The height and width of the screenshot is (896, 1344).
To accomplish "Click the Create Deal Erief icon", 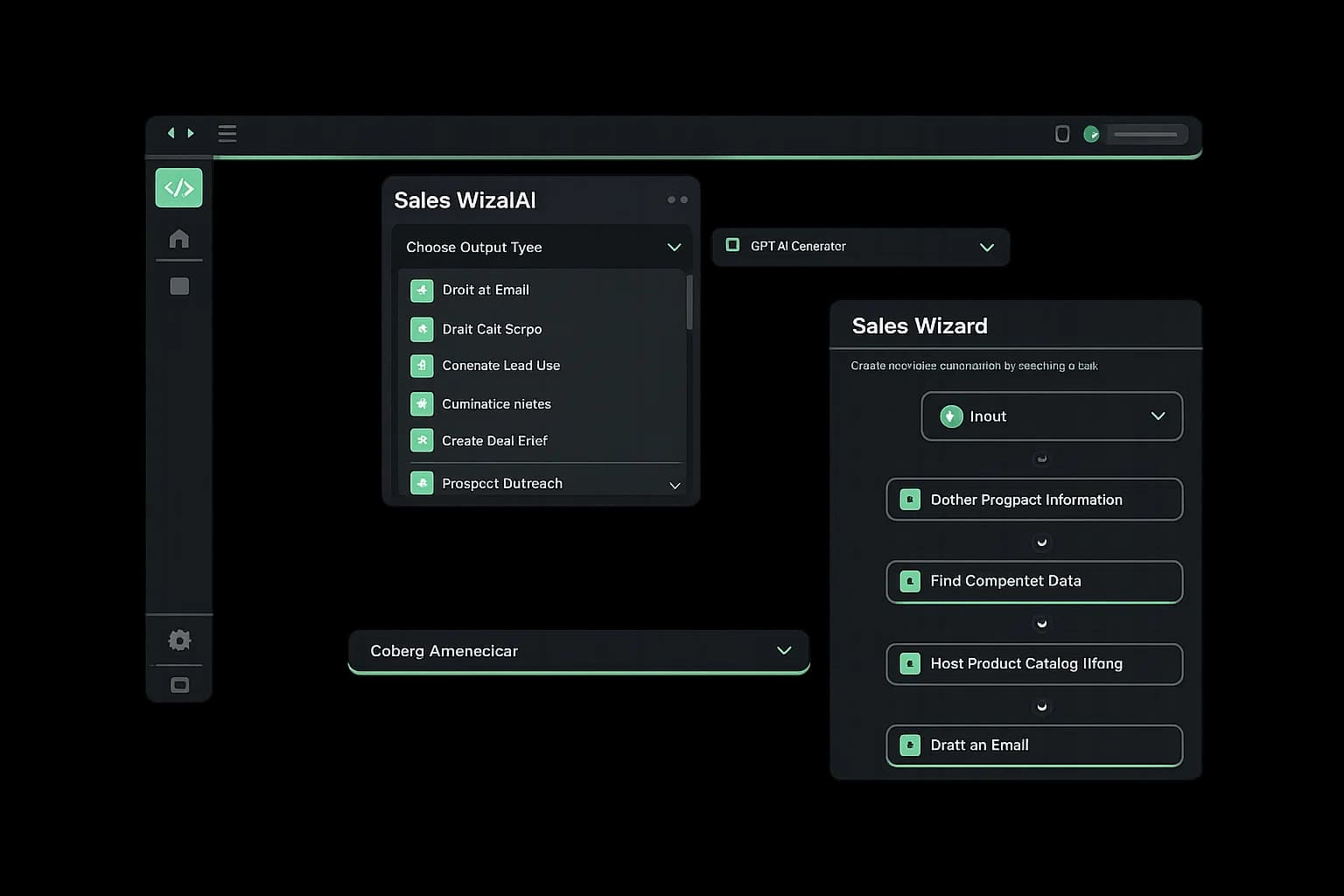I will 422,440.
